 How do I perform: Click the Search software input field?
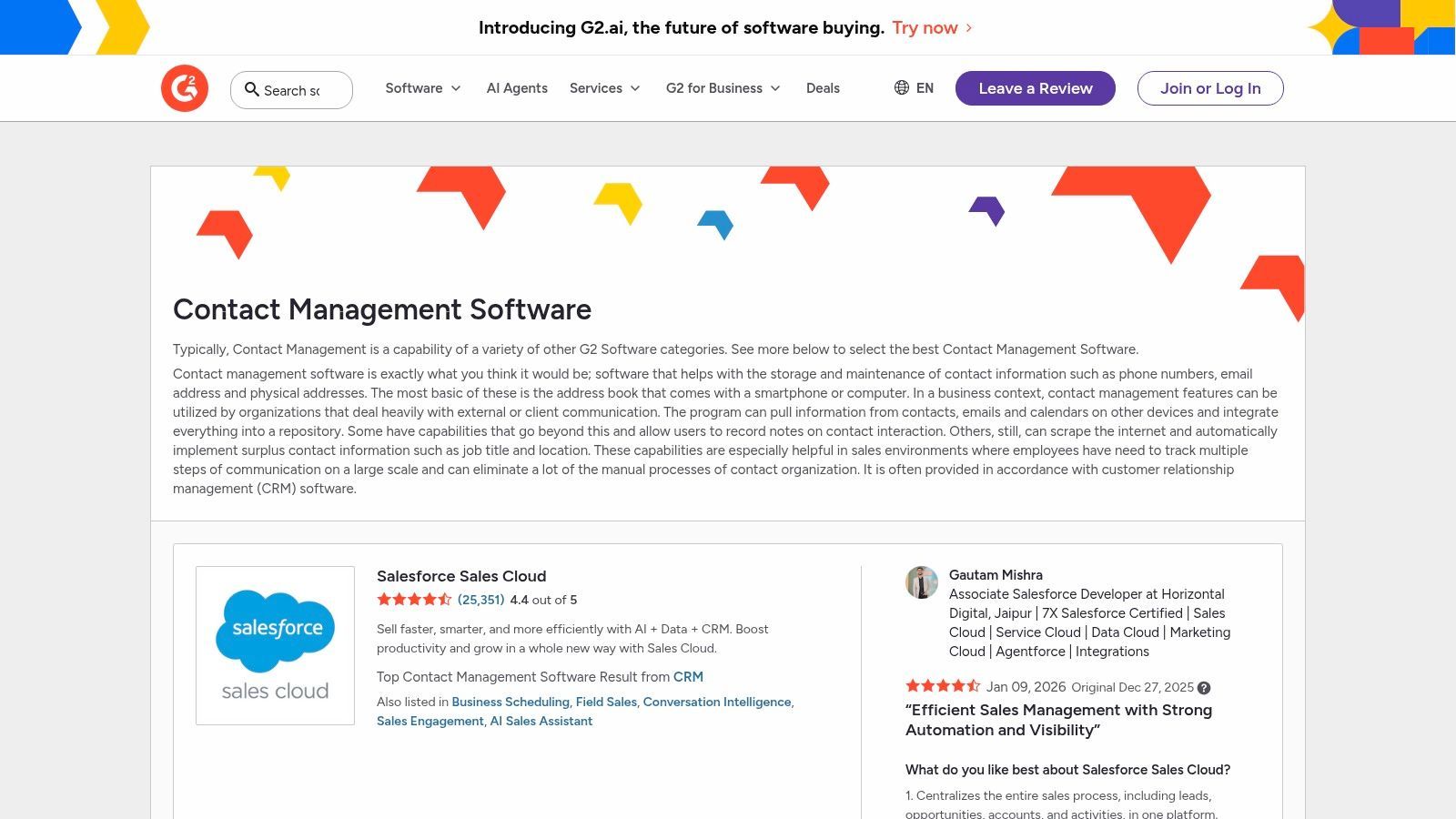291,90
